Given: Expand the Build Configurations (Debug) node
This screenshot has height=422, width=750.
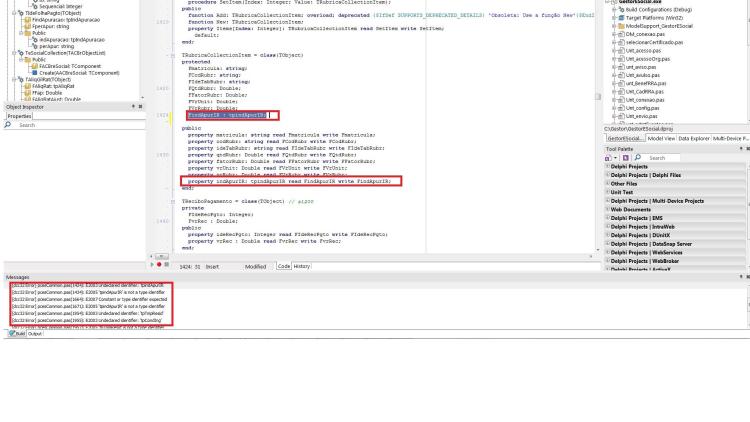Looking at the screenshot, I should click(614, 10).
